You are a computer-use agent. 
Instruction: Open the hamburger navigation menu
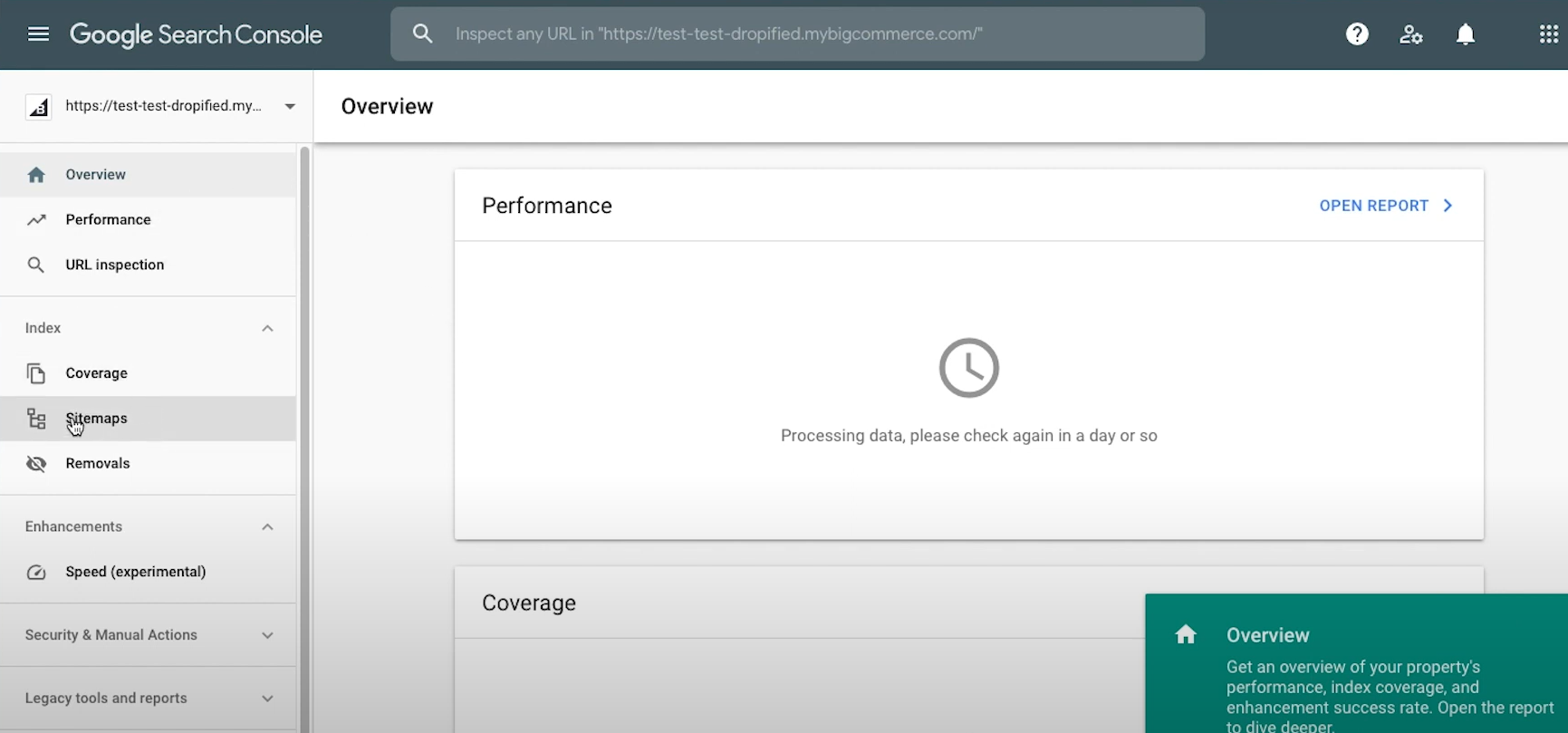click(38, 34)
